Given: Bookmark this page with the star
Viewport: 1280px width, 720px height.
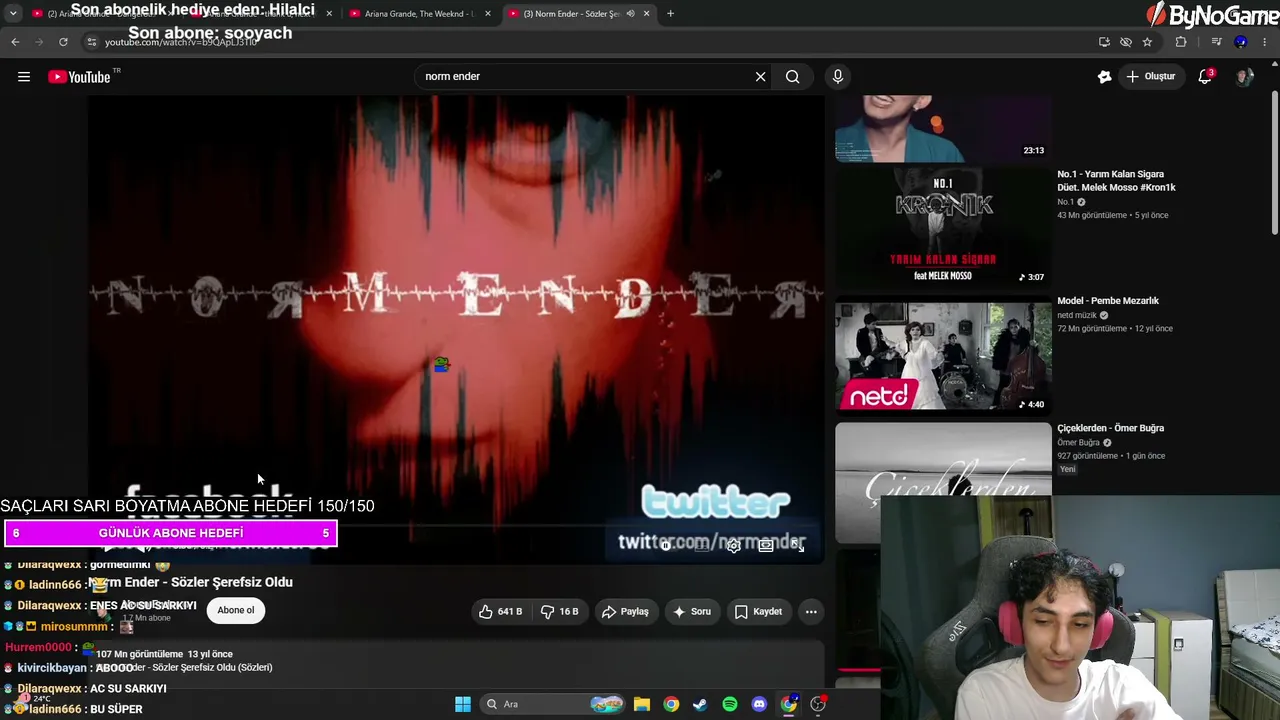Looking at the screenshot, I should point(1147,42).
